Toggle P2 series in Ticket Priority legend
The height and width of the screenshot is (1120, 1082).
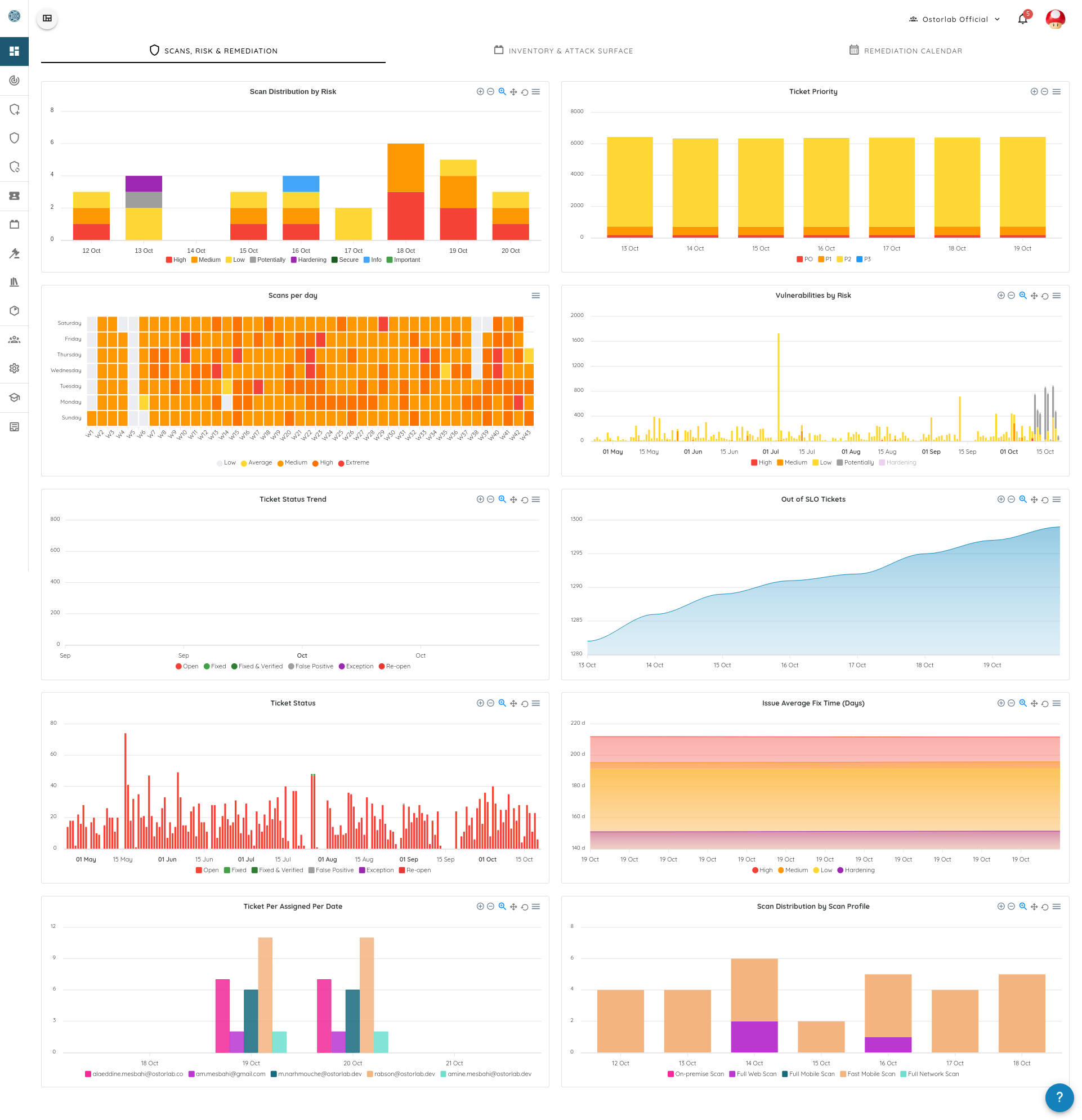coord(844,260)
